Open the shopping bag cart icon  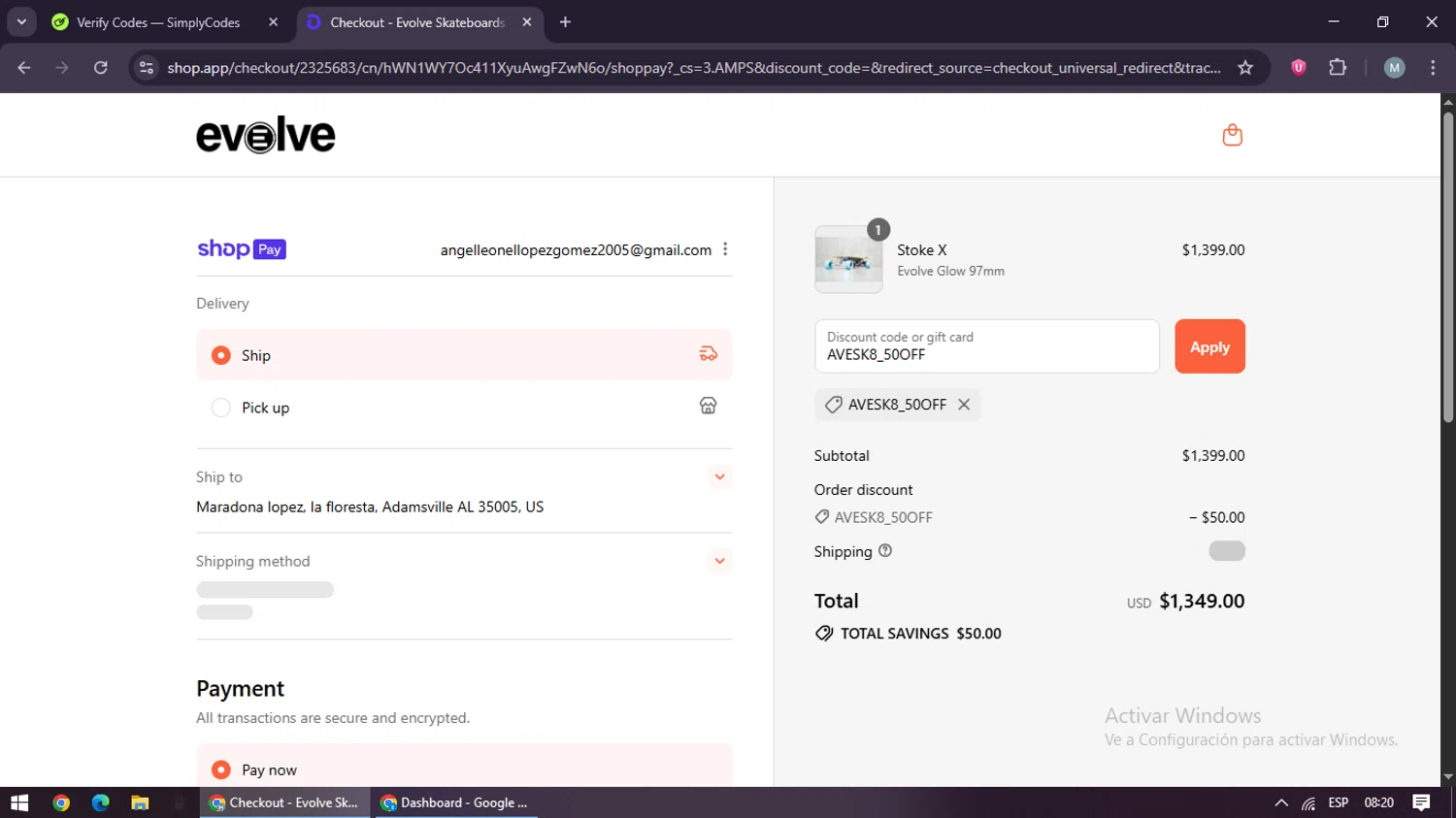(x=1232, y=135)
